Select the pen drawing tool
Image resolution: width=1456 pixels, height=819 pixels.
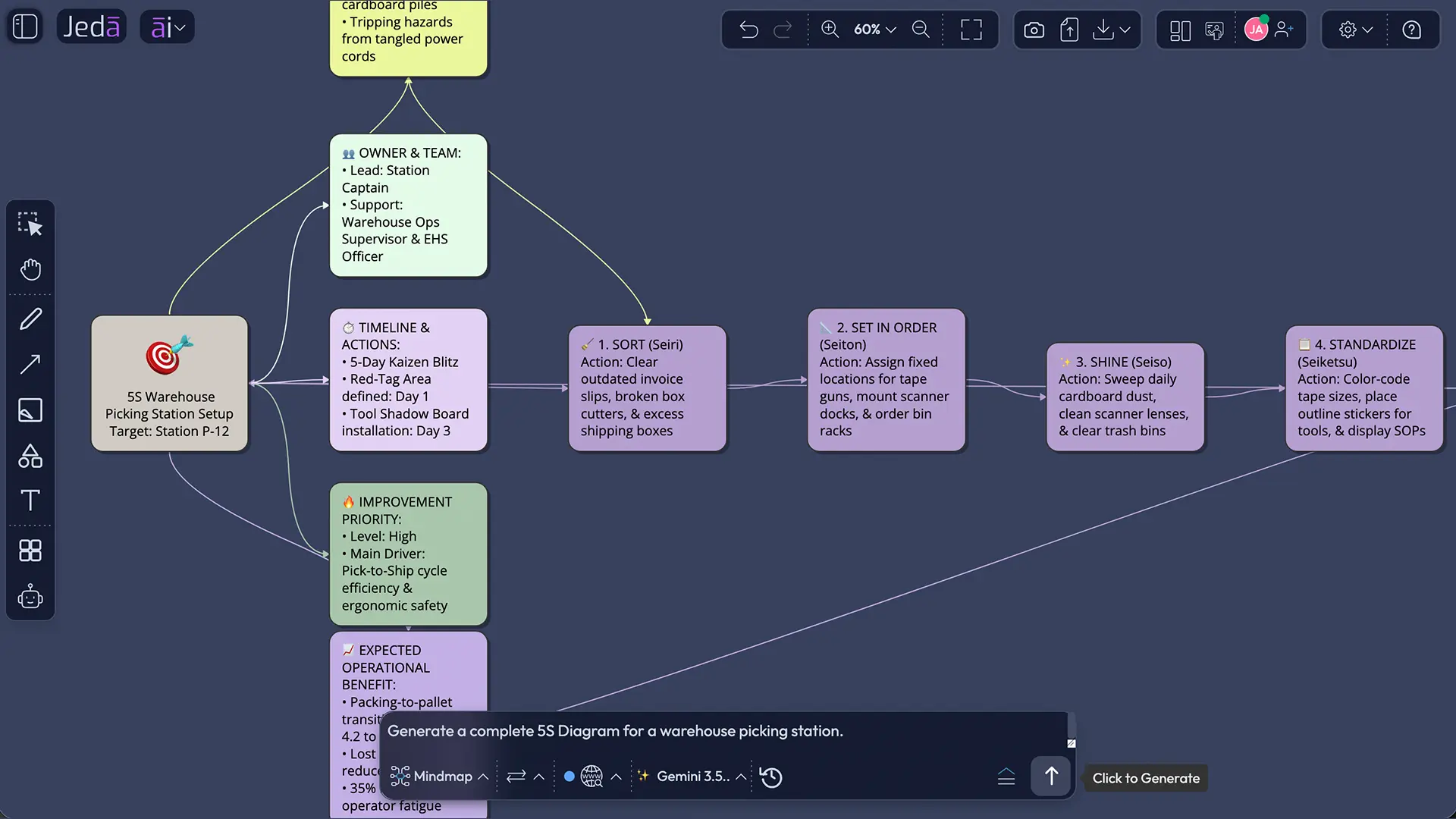click(30, 318)
